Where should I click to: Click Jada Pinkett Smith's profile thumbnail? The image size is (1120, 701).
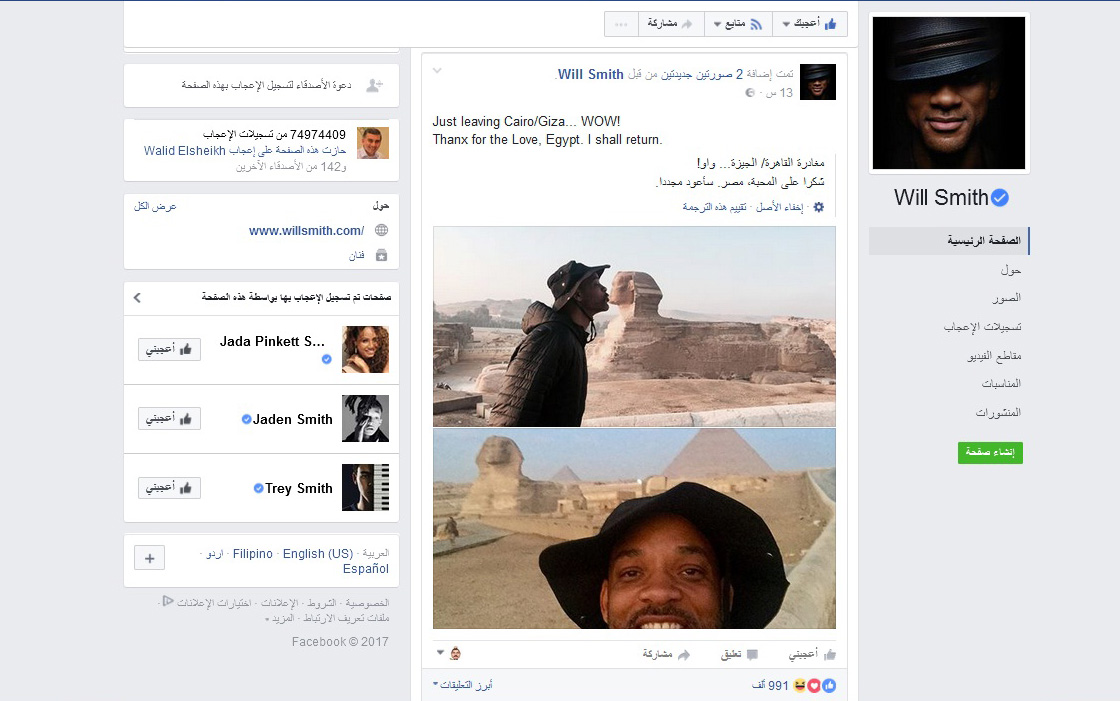(x=366, y=349)
